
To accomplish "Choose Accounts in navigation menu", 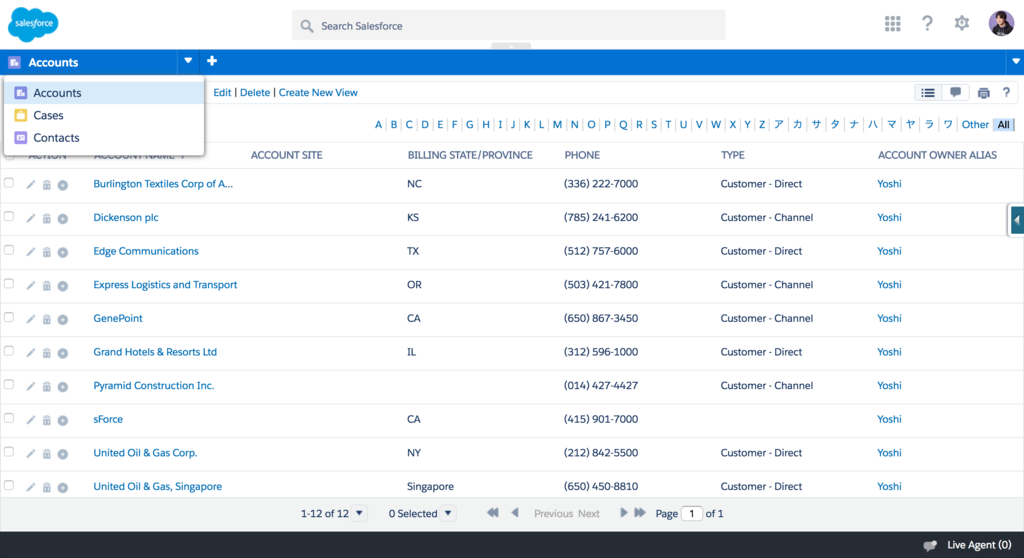I will [104, 93].
